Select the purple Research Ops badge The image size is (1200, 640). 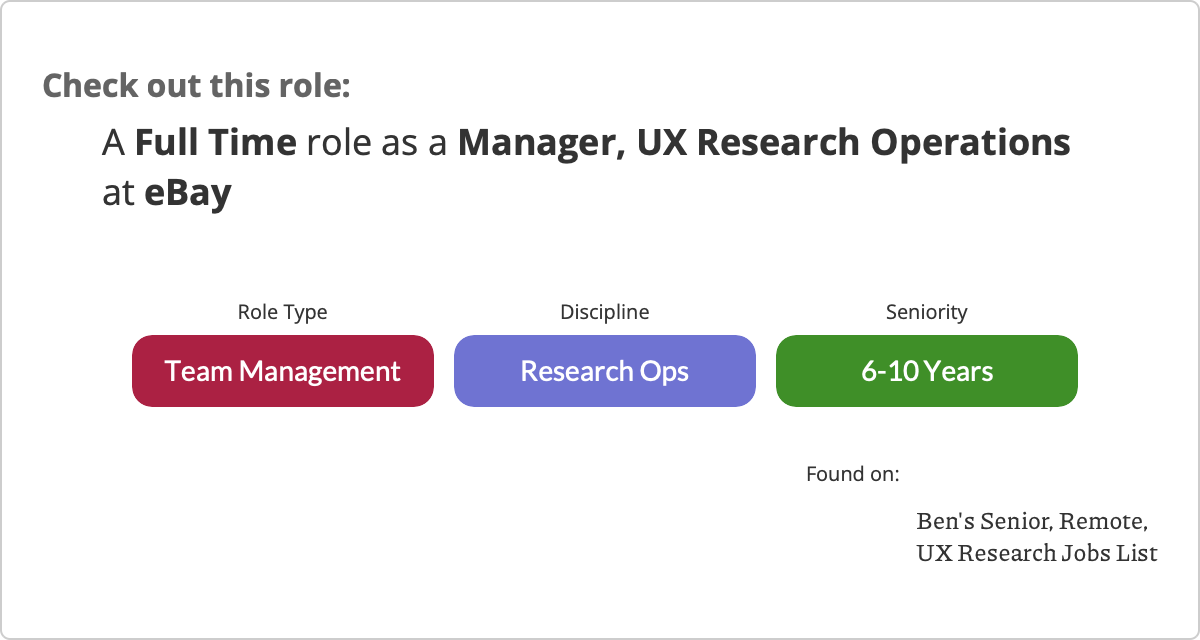pyautogui.click(x=605, y=371)
